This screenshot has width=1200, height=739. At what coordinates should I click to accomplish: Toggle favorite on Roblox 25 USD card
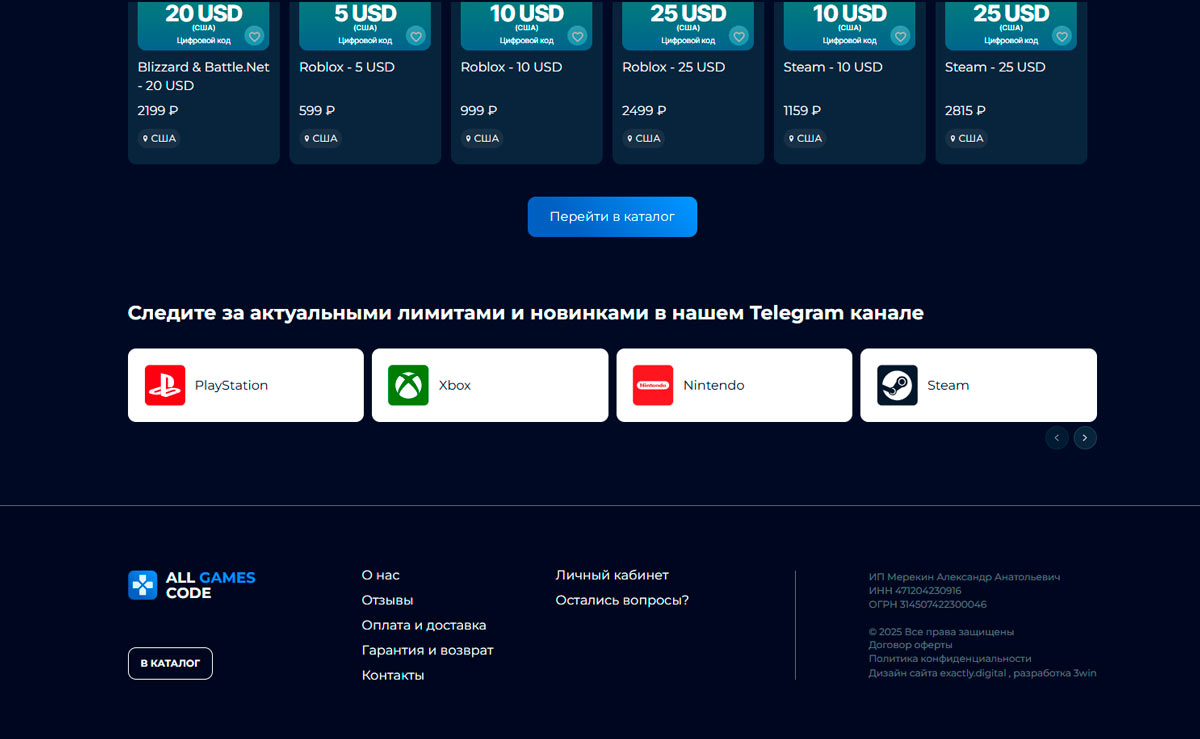pos(739,36)
